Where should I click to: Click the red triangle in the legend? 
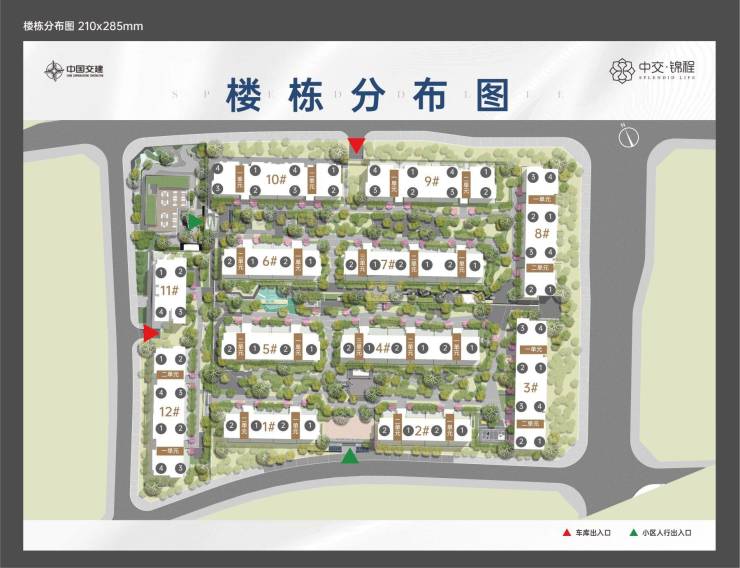(x=567, y=533)
